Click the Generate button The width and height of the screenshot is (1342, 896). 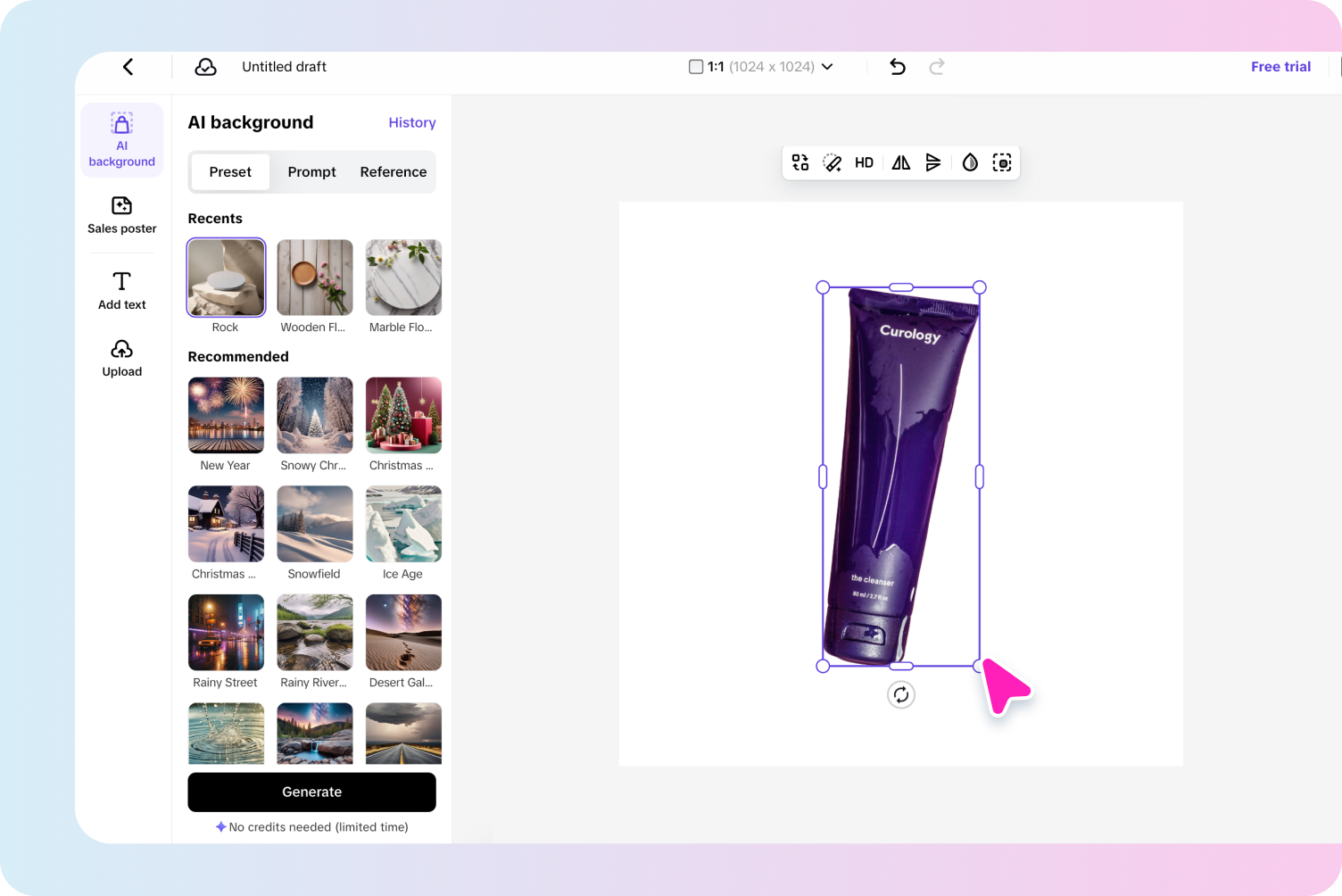(x=311, y=792)
